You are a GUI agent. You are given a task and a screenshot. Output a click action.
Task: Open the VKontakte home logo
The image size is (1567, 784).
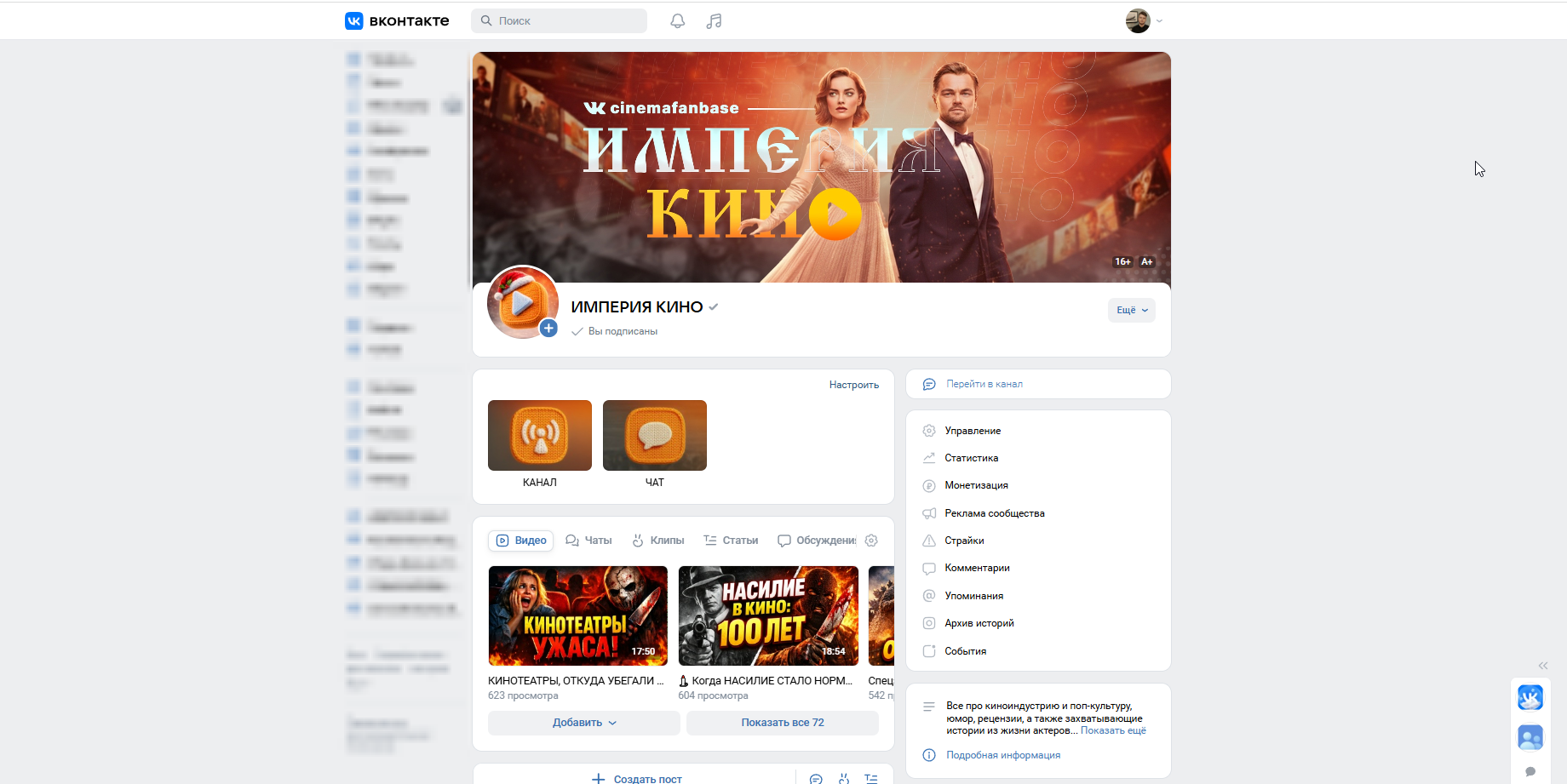pos(397,20)
